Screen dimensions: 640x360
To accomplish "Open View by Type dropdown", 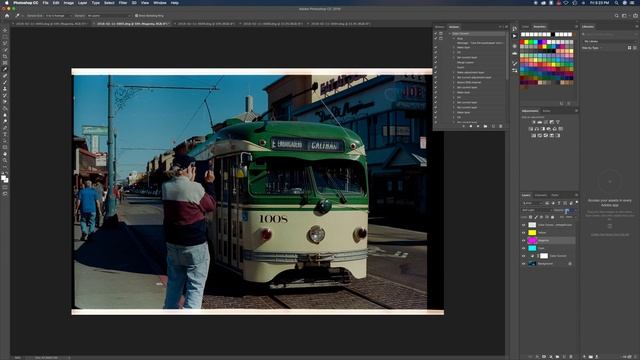I will 592,48.
